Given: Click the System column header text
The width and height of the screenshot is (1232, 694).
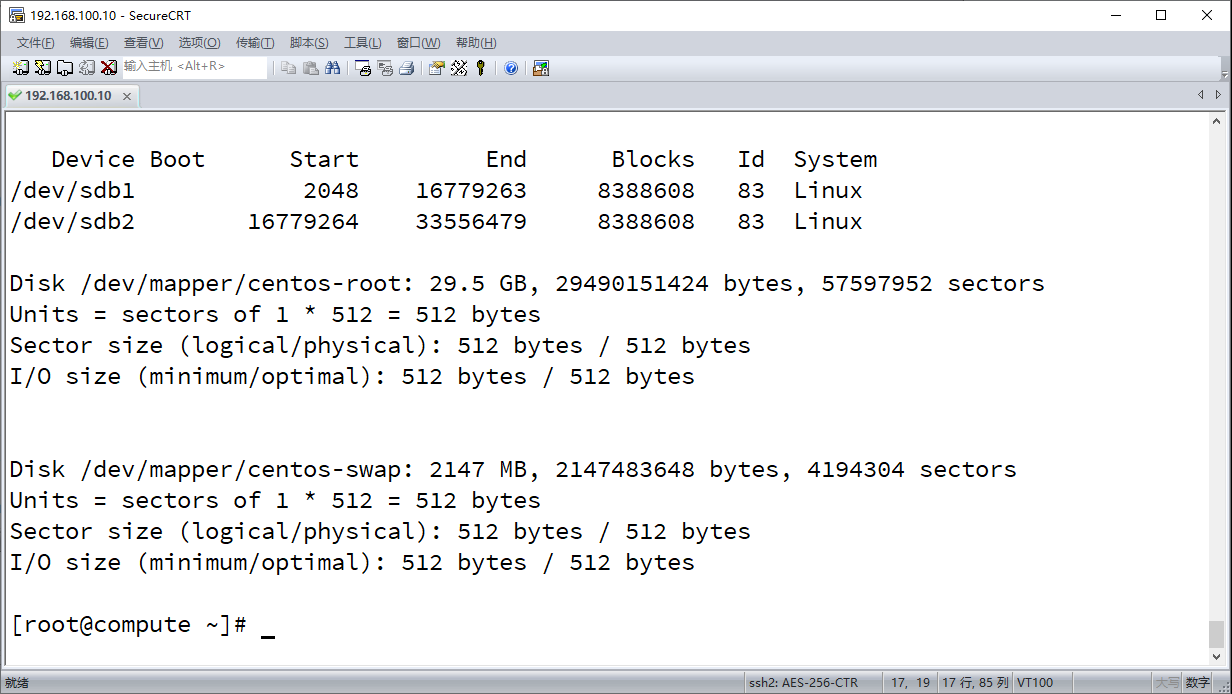Looking at the screenshot, I should [835, 160].
